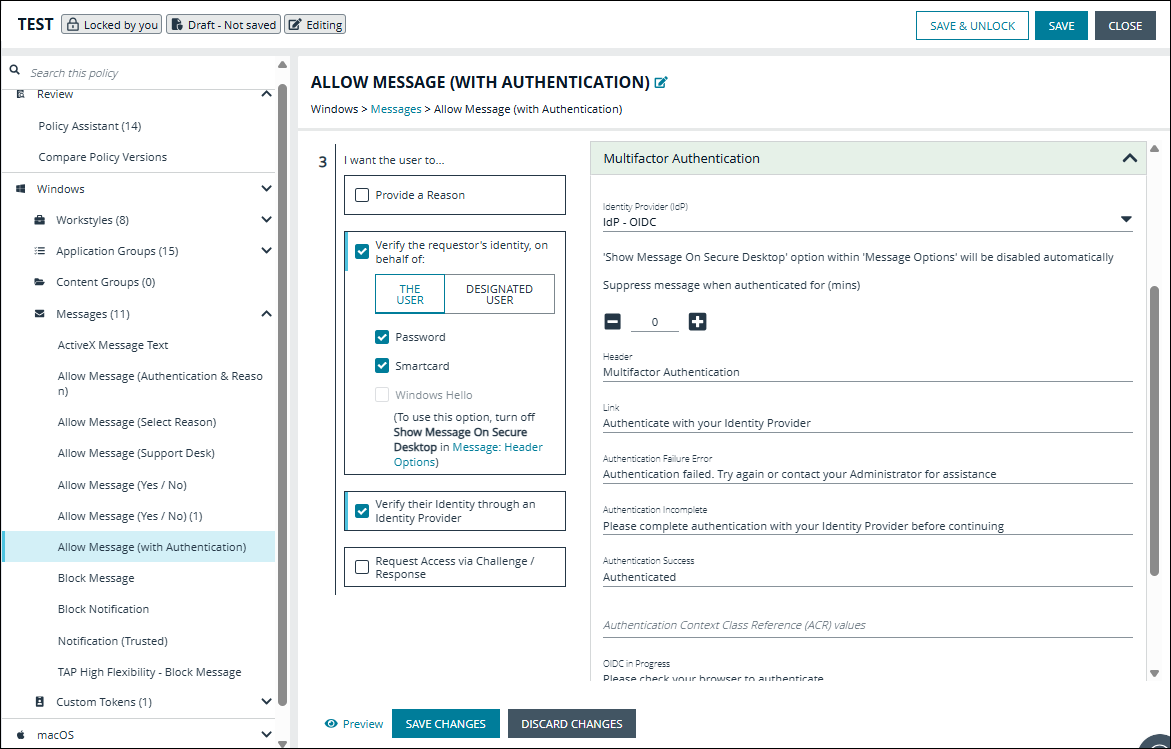
Task: Expand the macOS section in the sidebar
Action: tap(266, 734)
